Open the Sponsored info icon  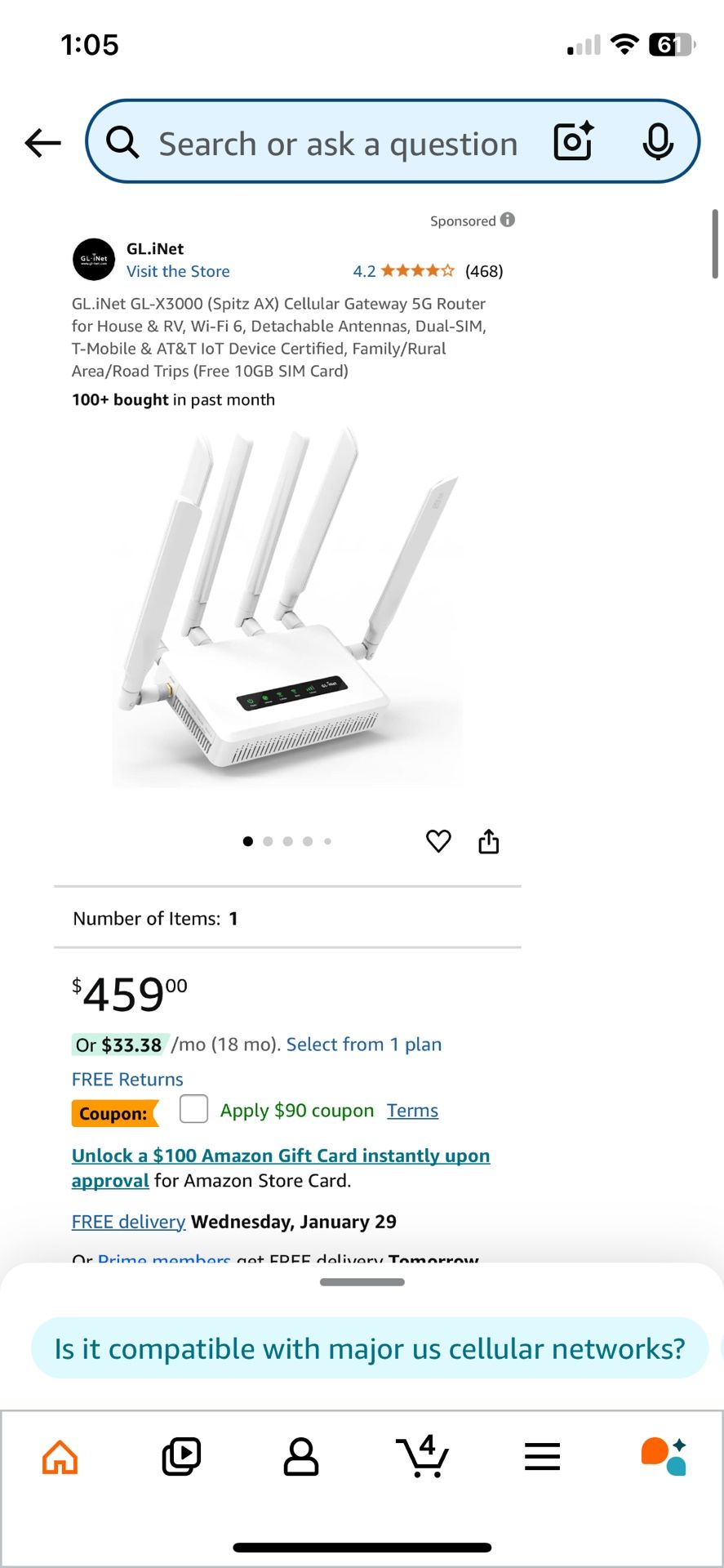[x=508, y=220]
